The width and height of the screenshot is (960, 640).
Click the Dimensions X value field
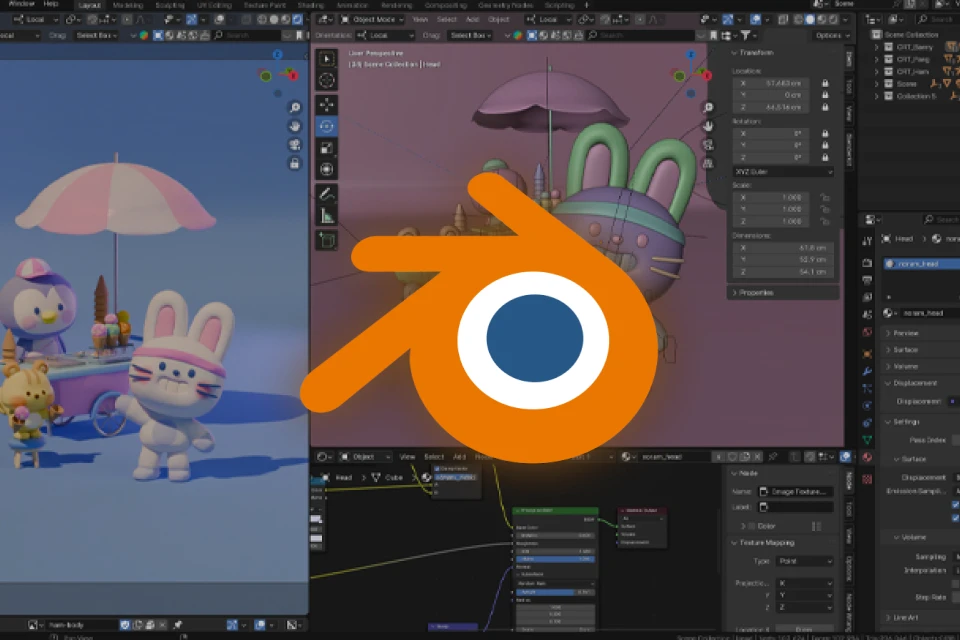coord(783,248)
